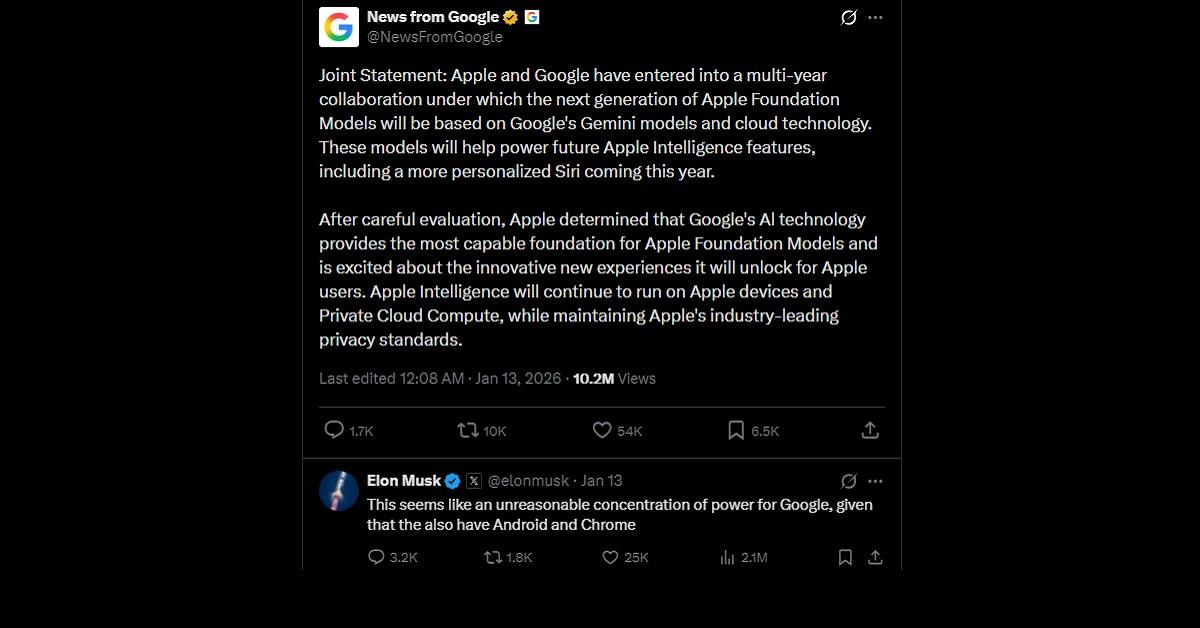Share Elon Musk's reply
Viewport: 1200px width, 628px height.
click(x=875, y=557)
